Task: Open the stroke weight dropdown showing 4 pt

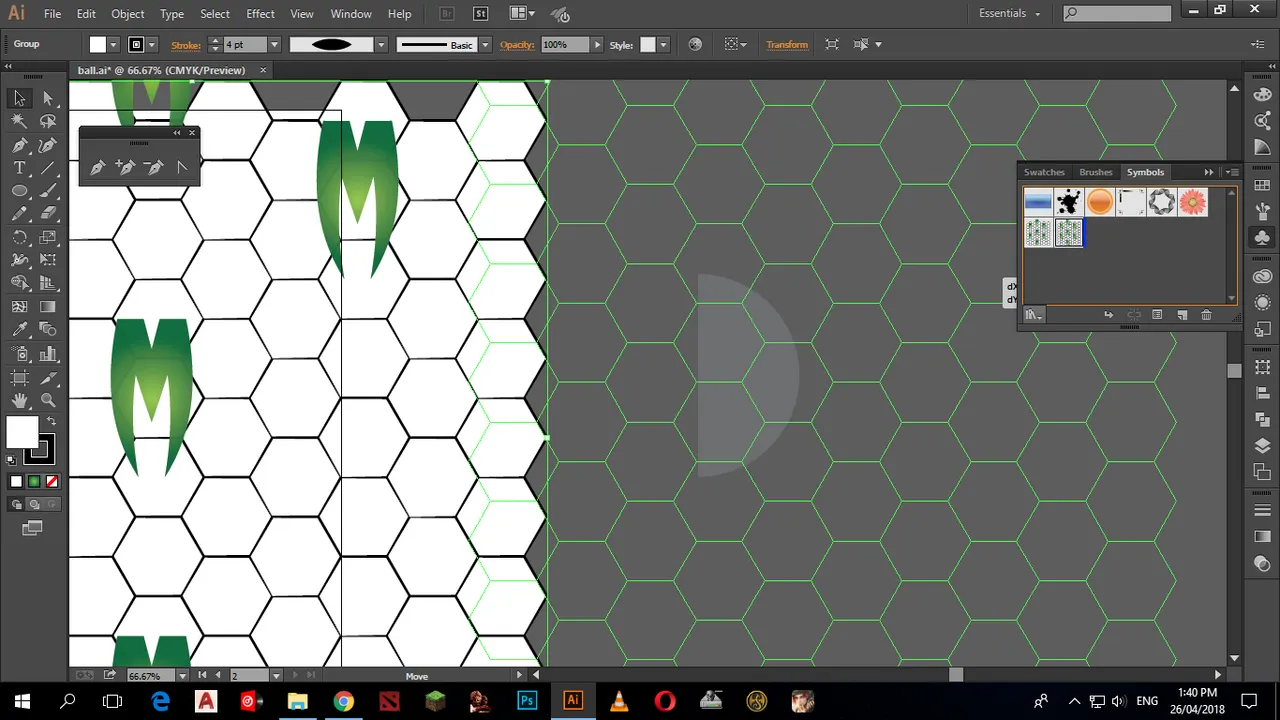Action: [276, 44]
